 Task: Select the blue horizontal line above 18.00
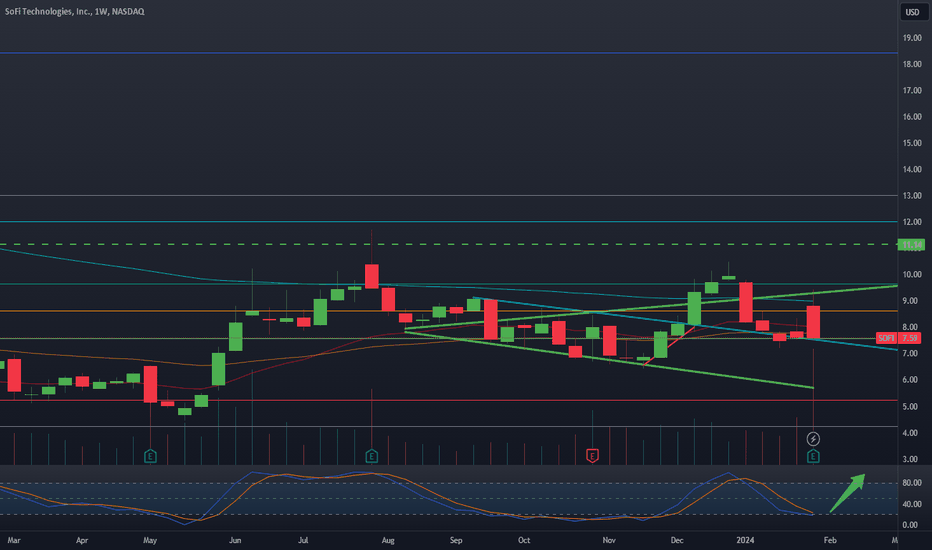pyautogui.click(x=449, y=53)
